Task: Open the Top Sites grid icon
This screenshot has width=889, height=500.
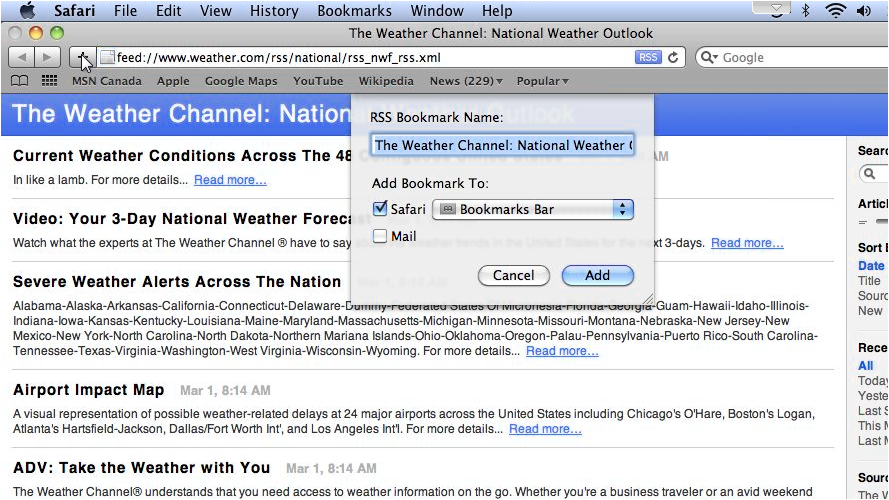Action: tap(49, 81)
